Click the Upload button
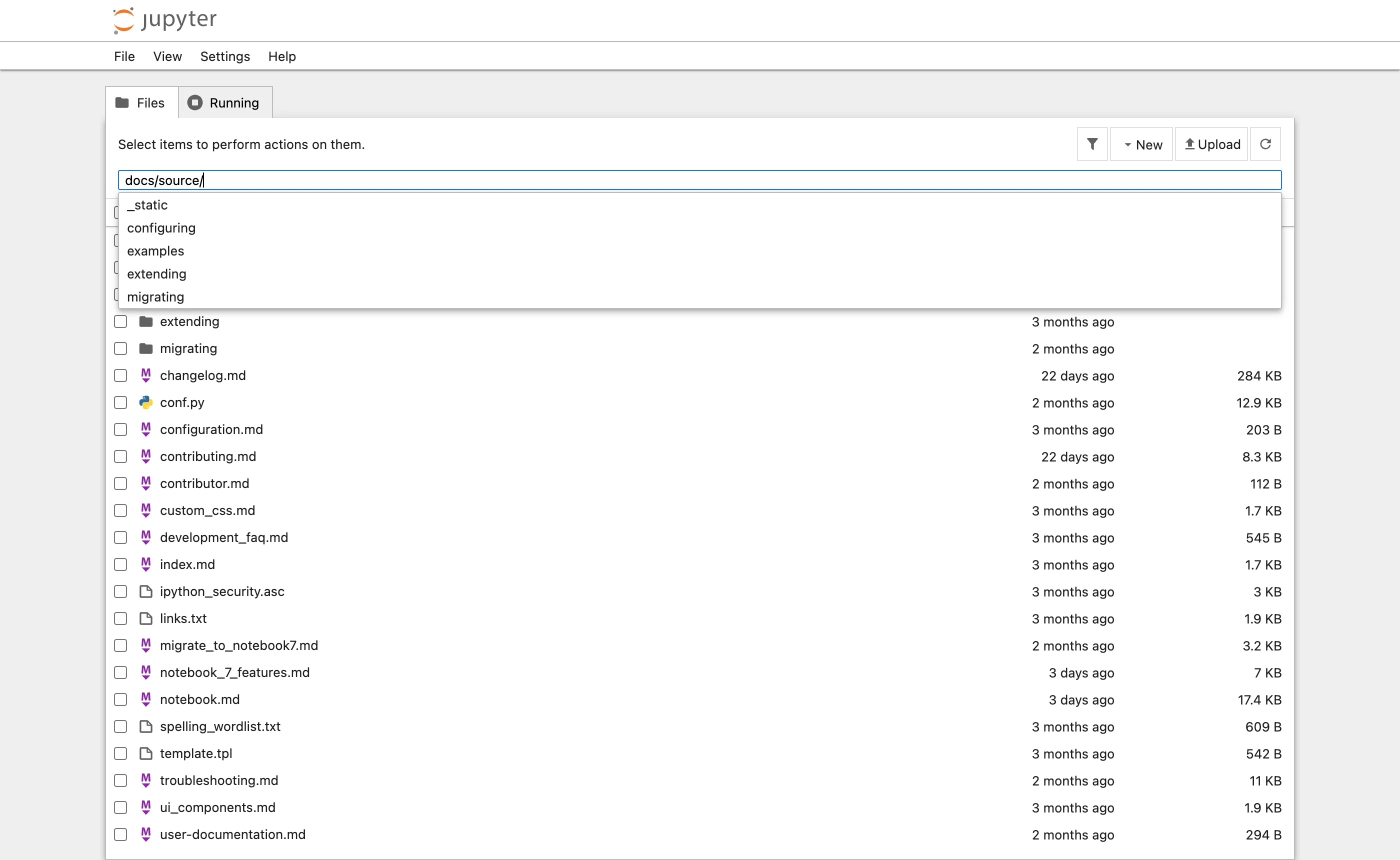1400x860 pixels. (x=1212, y=144)
